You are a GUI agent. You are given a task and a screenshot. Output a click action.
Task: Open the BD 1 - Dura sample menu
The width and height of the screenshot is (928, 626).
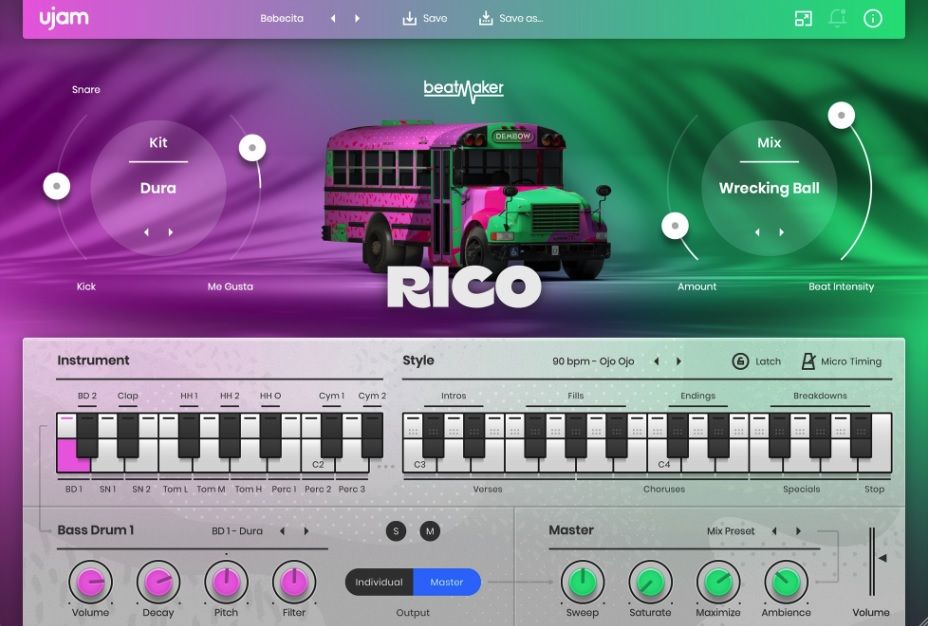(x=237, y=531)
